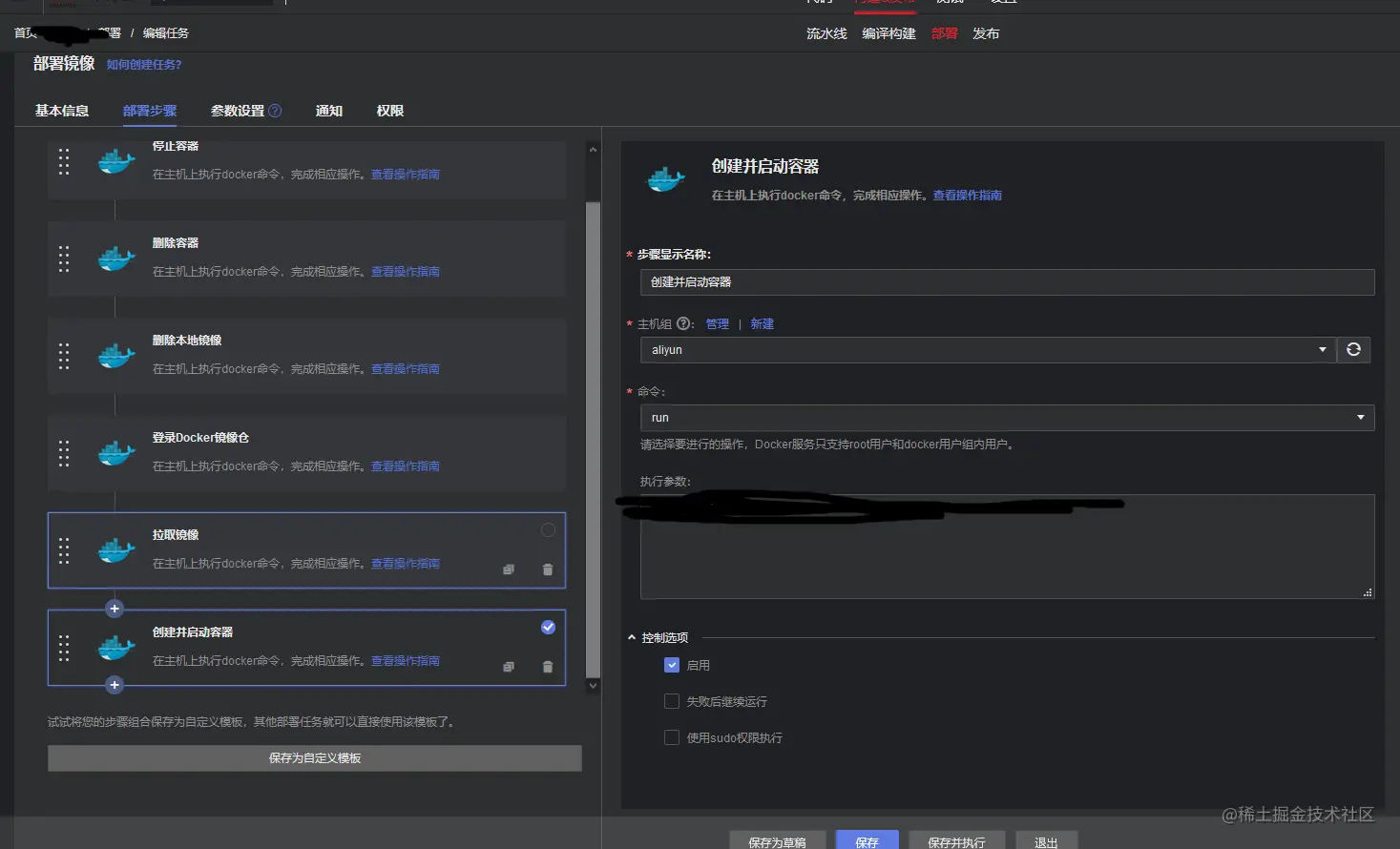Open 发布 in top navigation
Screen dimensions: 1400x849
[x=986, y=33]
